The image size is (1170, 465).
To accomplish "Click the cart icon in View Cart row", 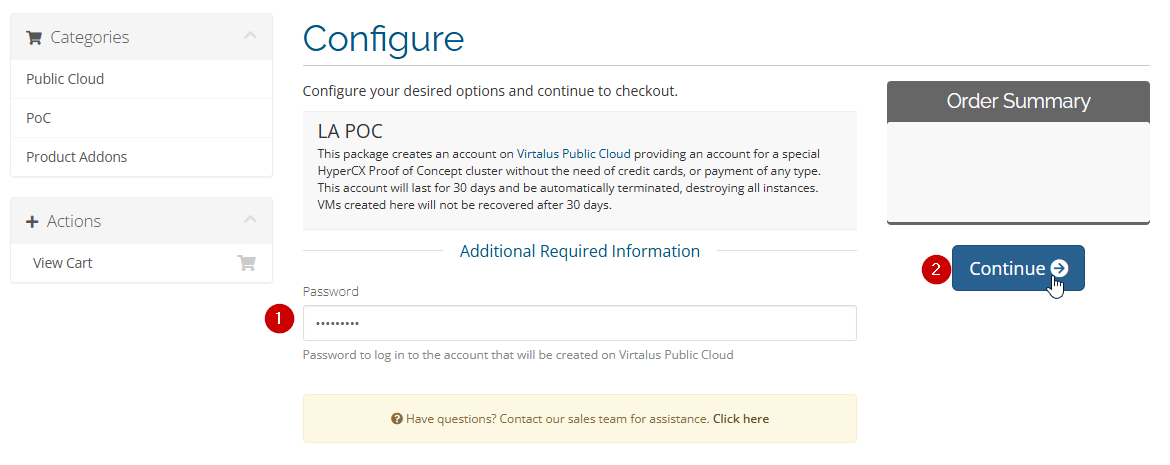I will point(246,263).
